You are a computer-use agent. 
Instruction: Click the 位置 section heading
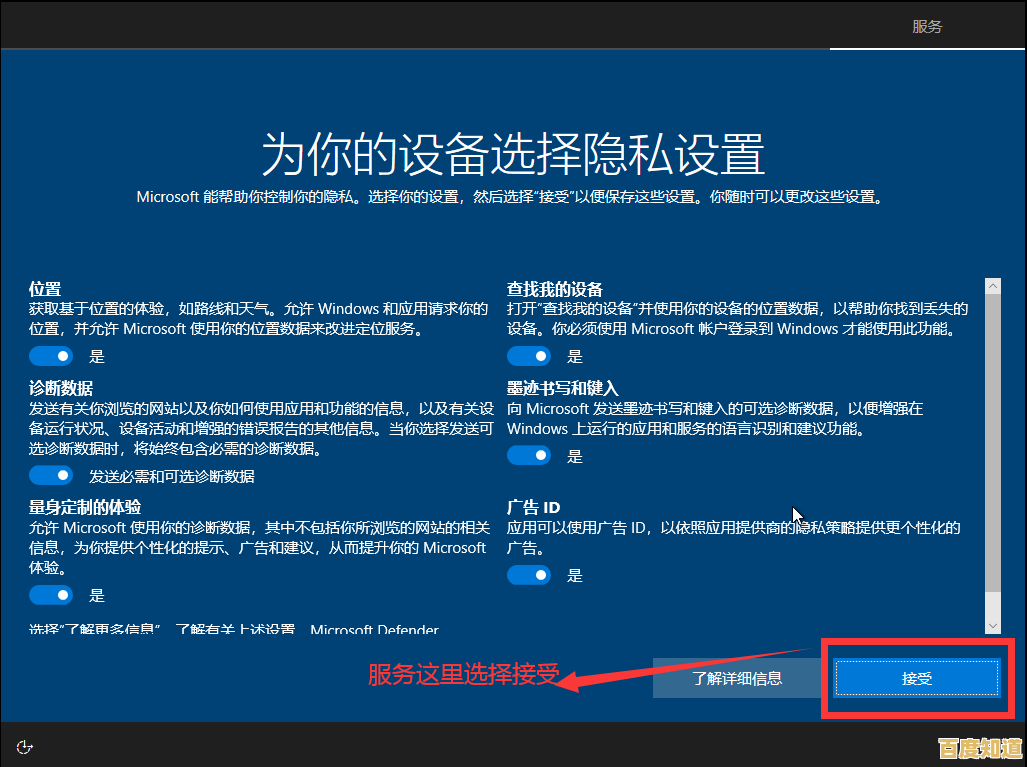pyautogui.click(x=45, y=288)
